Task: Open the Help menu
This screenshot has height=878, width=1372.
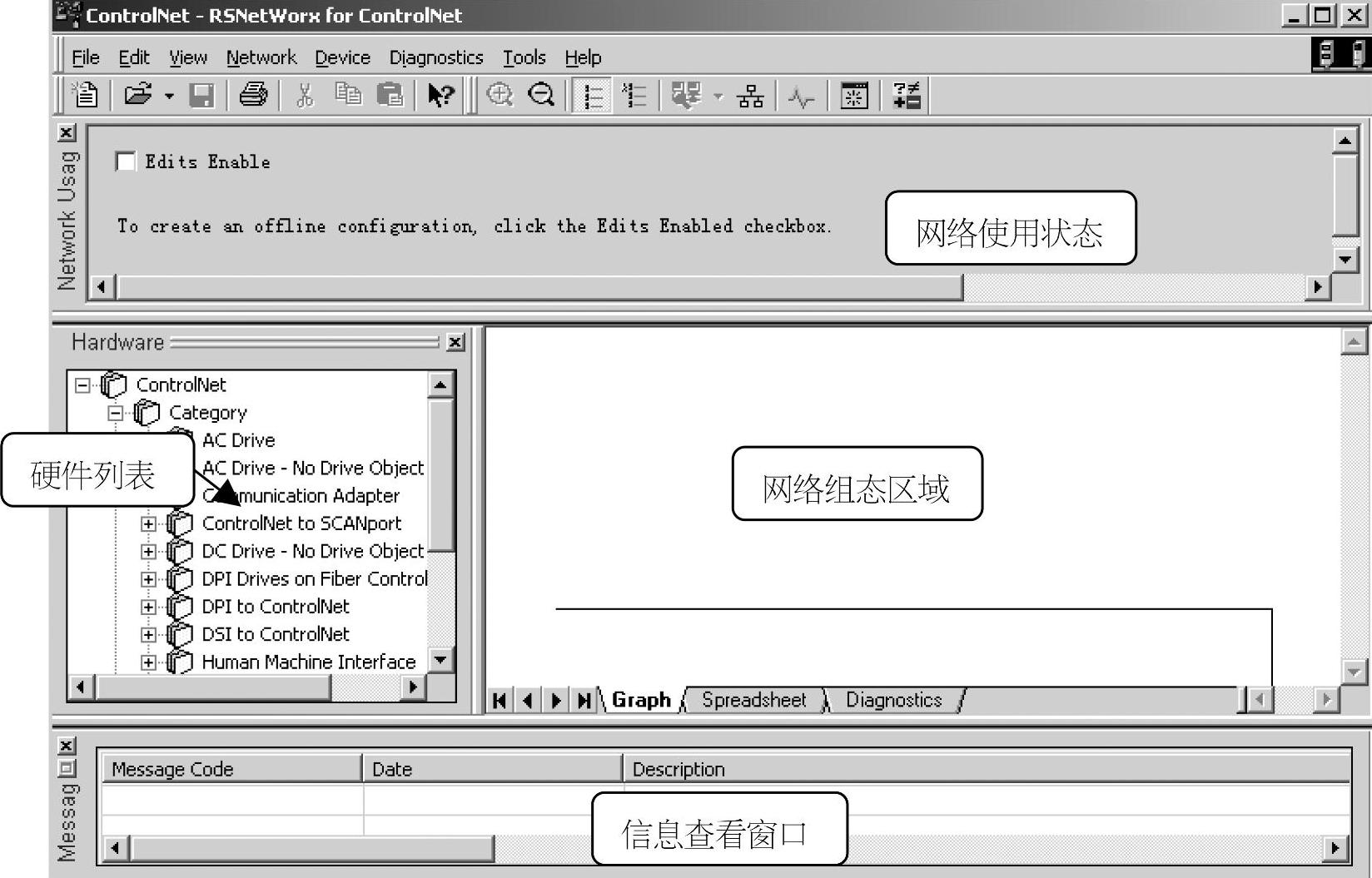Action: coord(583,57)
